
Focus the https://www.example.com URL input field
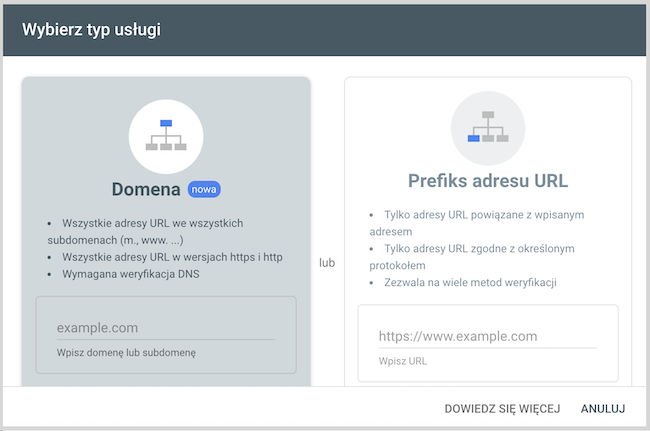pos(488,336)
